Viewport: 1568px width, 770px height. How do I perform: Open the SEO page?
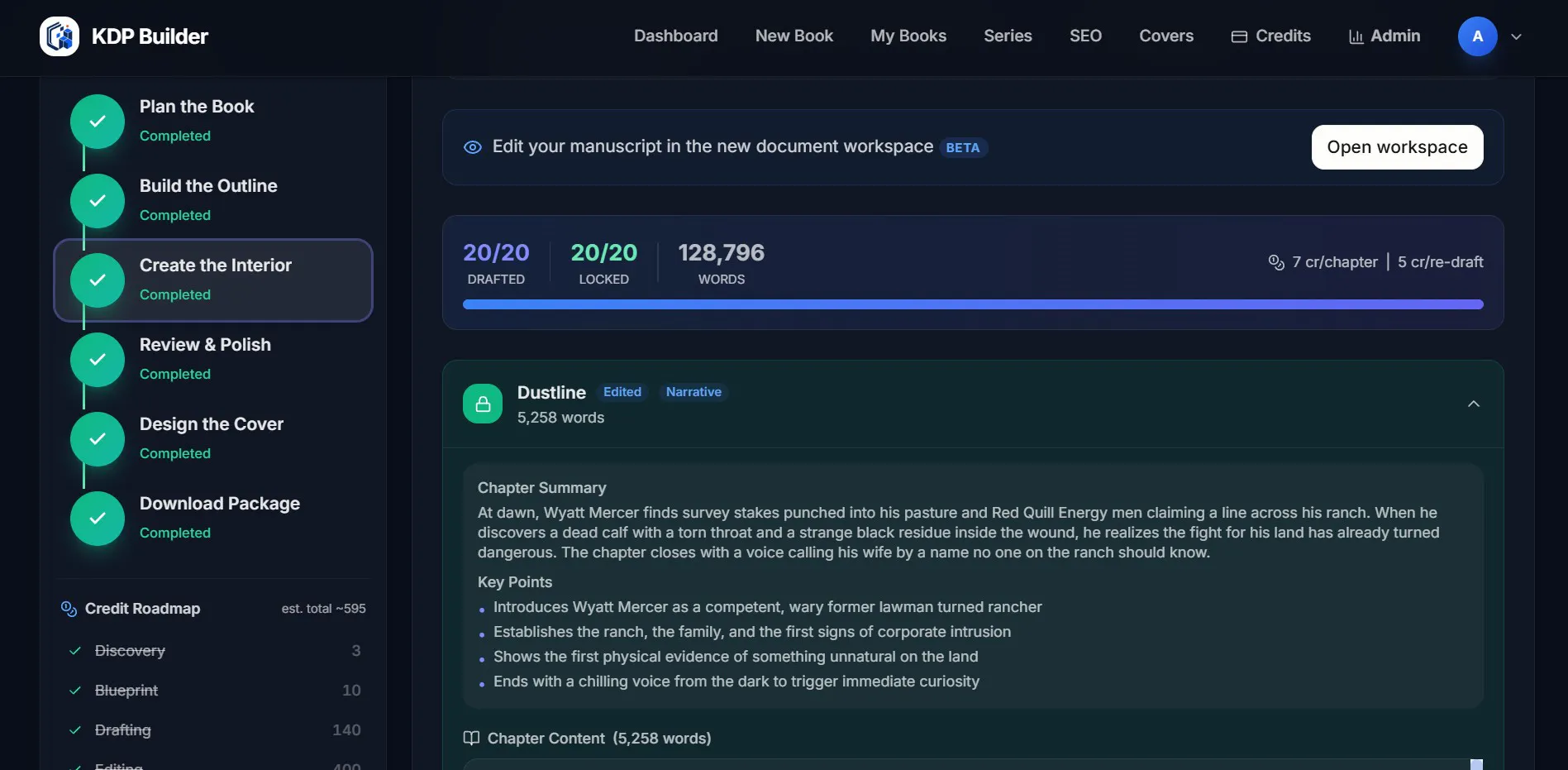1085,36
